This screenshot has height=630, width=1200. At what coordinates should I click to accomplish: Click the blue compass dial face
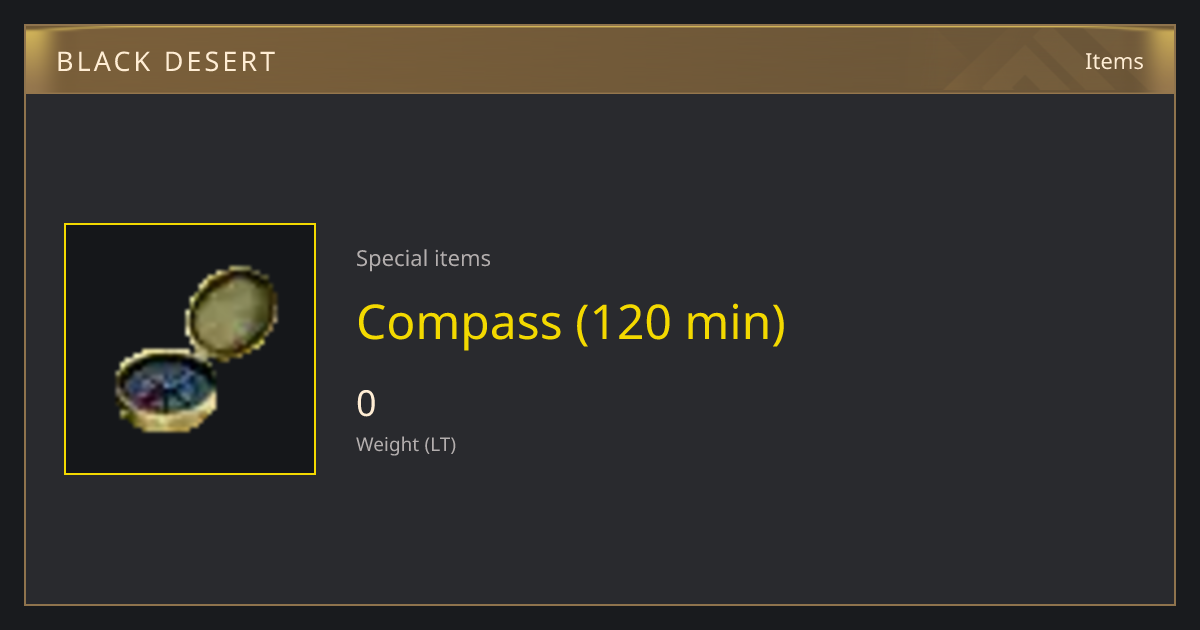coord(165,385)
